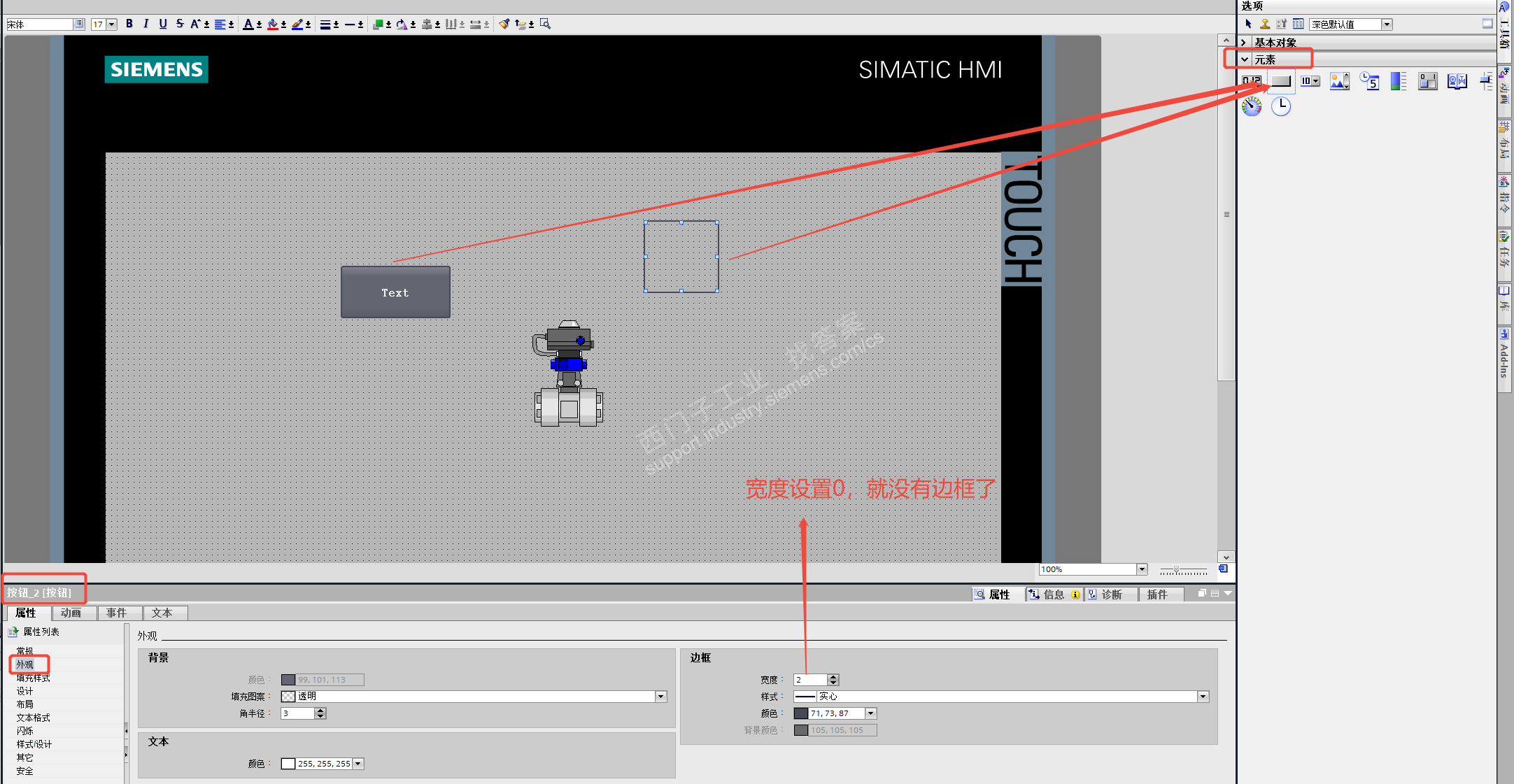Screen dimensions: 1514x784
Task: Click the Graphic view element icon
Action: point(1339,82)
